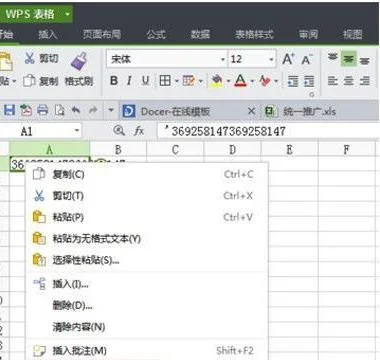
Task: Click formula bar with 369258147369258147
Action: [x=268, y=131]
